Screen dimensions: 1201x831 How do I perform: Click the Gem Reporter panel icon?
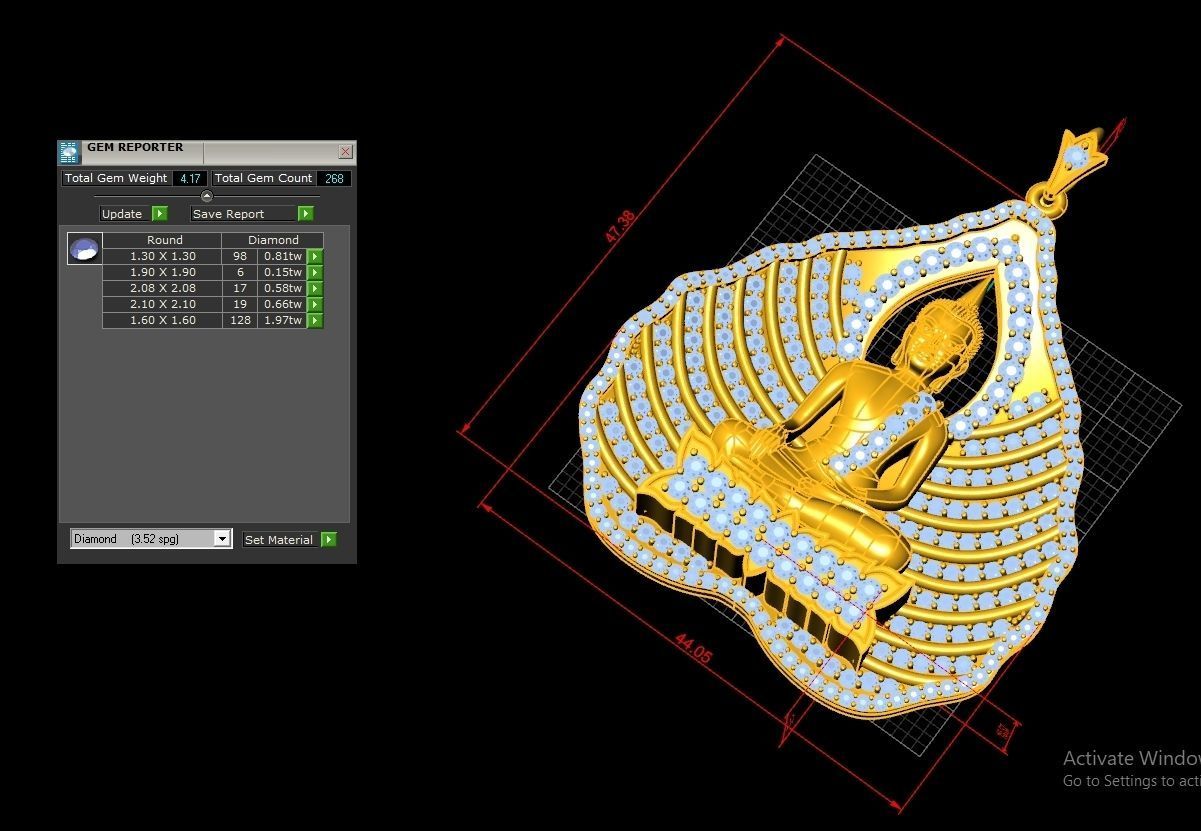tap(68, 152)
